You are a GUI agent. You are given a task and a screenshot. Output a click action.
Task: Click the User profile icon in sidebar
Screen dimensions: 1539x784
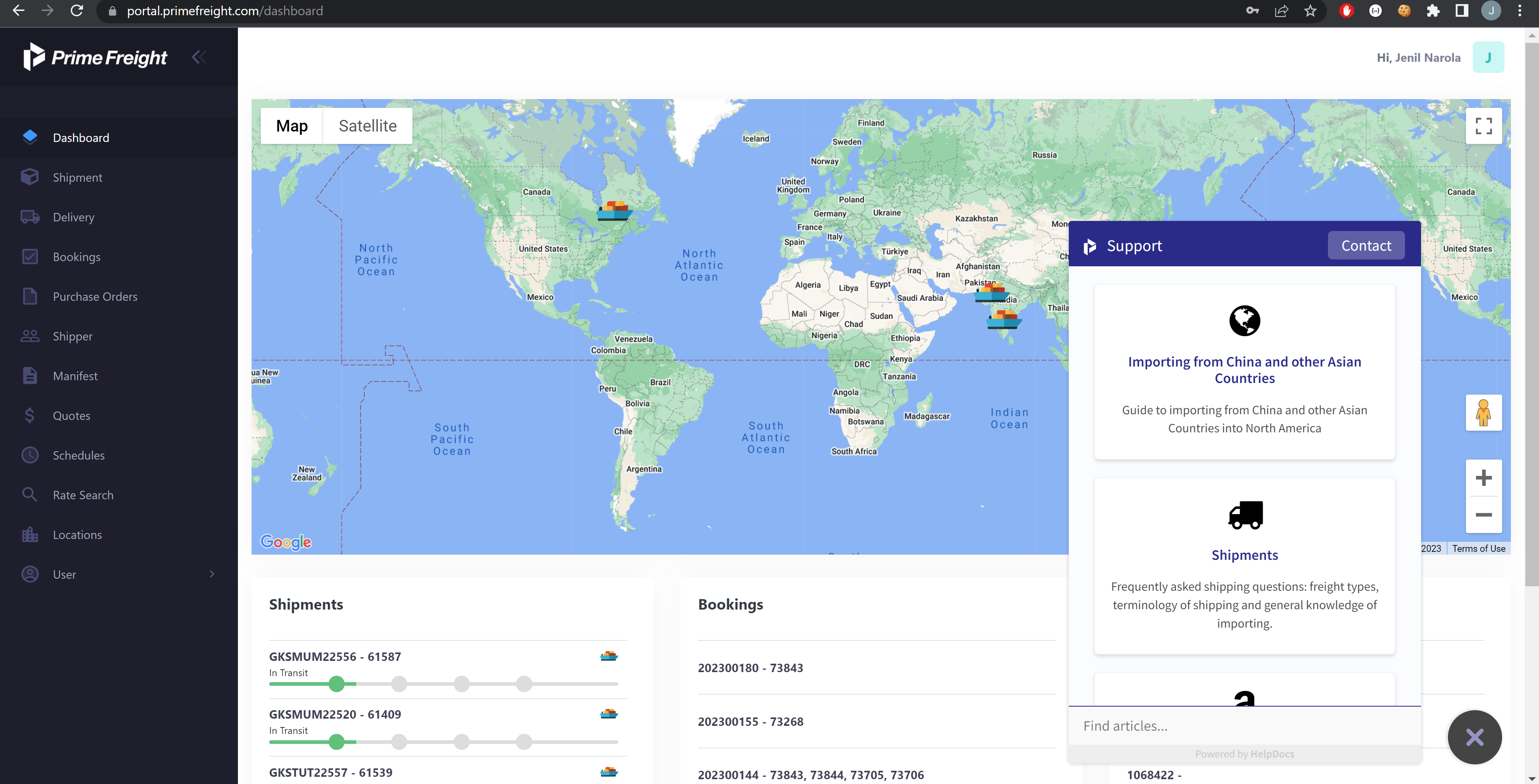pos(30,574)
